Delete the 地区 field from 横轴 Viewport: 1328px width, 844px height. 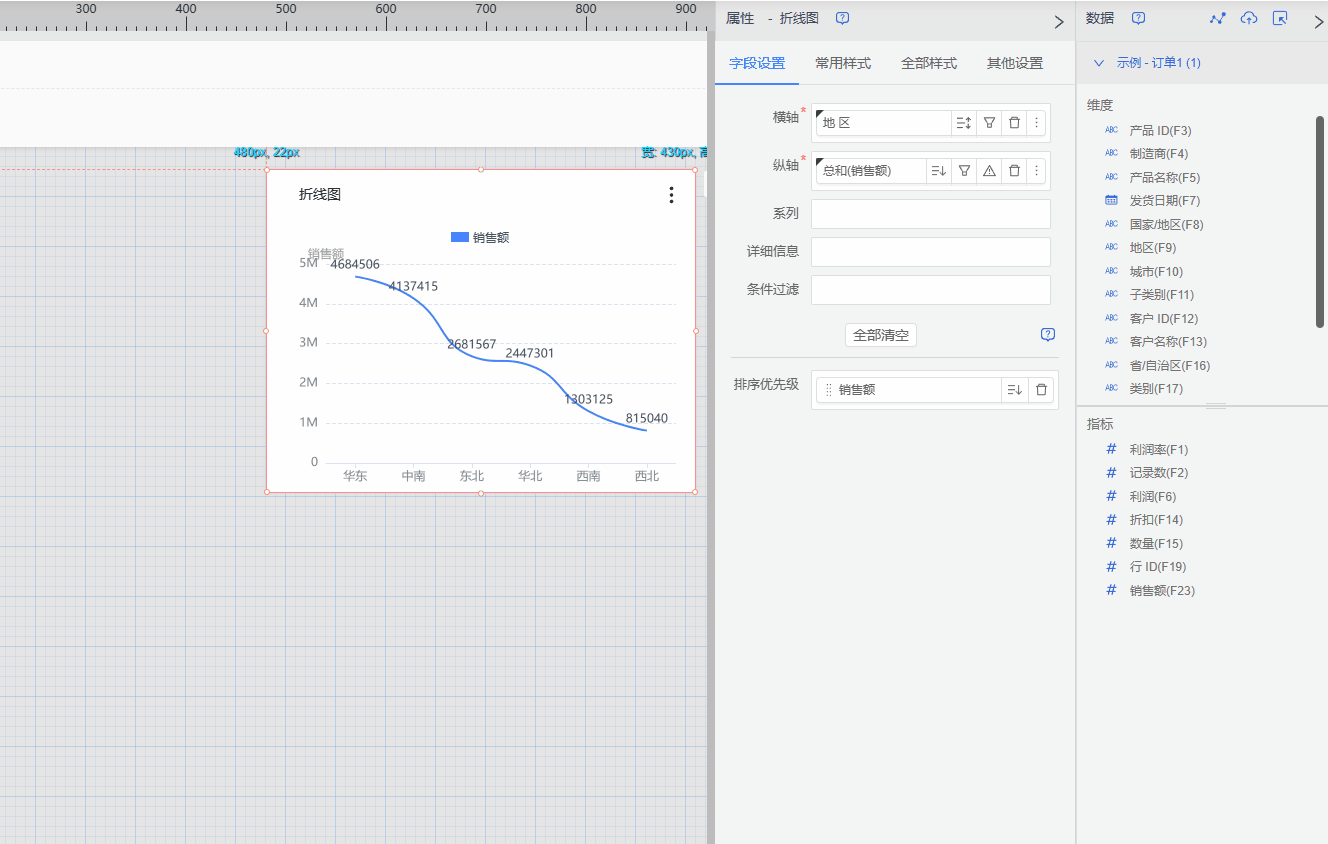pos(1014,123)
